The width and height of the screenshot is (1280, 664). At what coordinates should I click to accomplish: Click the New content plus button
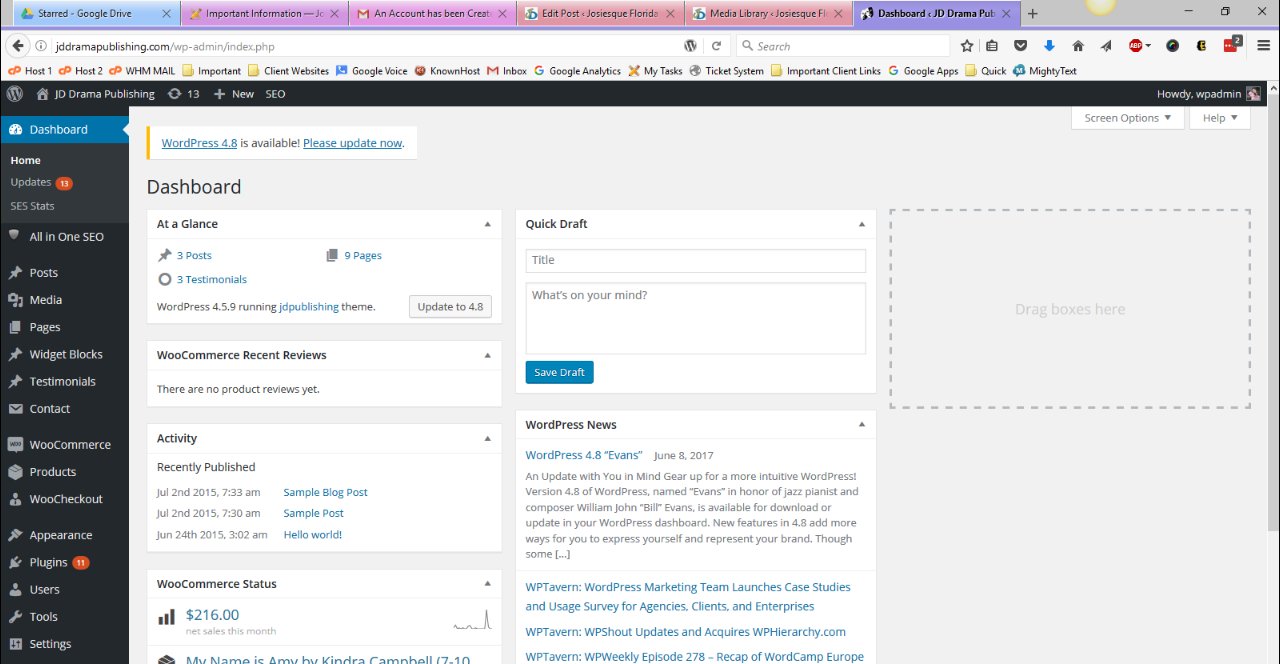pos(234,93)
